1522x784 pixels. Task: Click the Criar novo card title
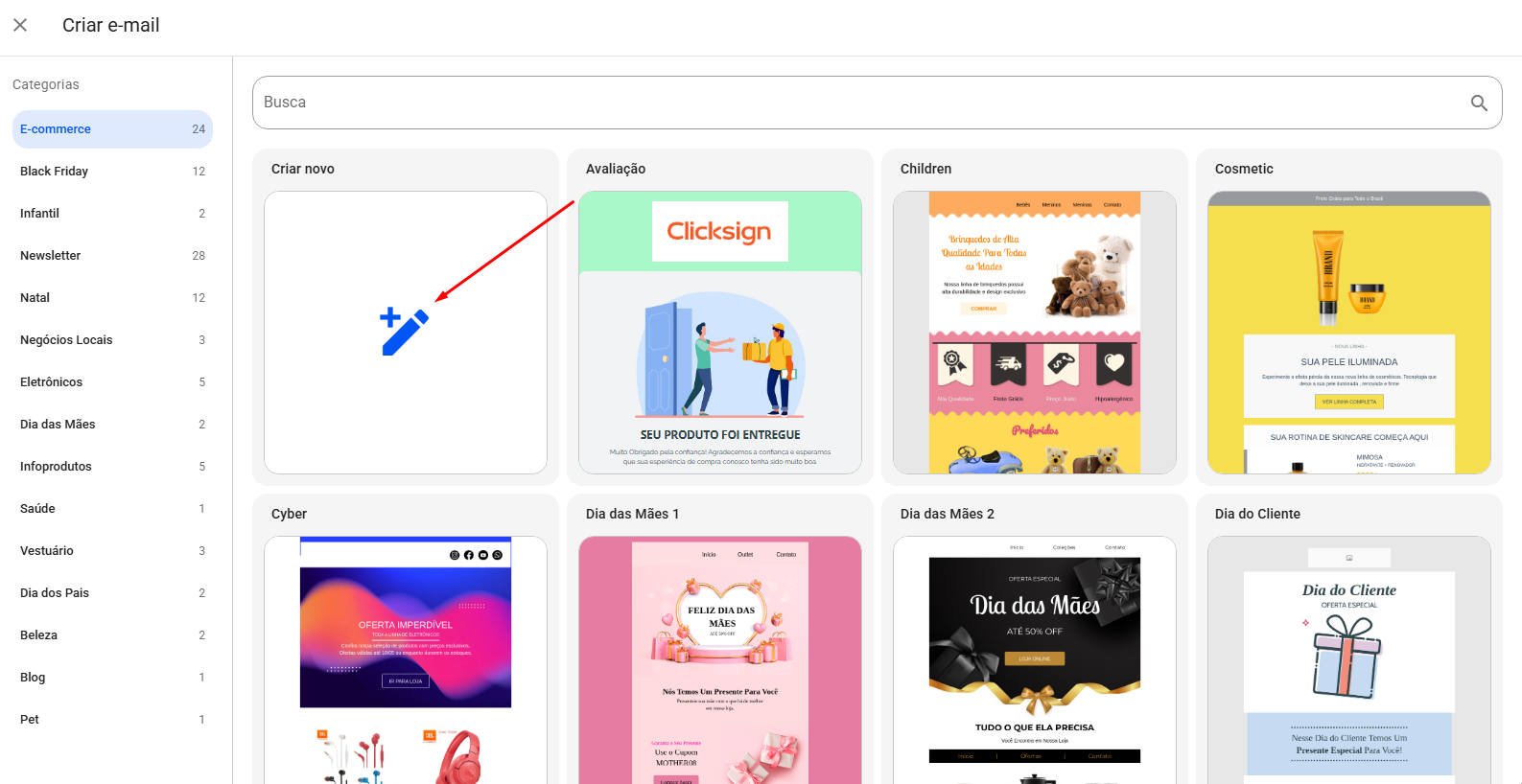pos(303,169)
